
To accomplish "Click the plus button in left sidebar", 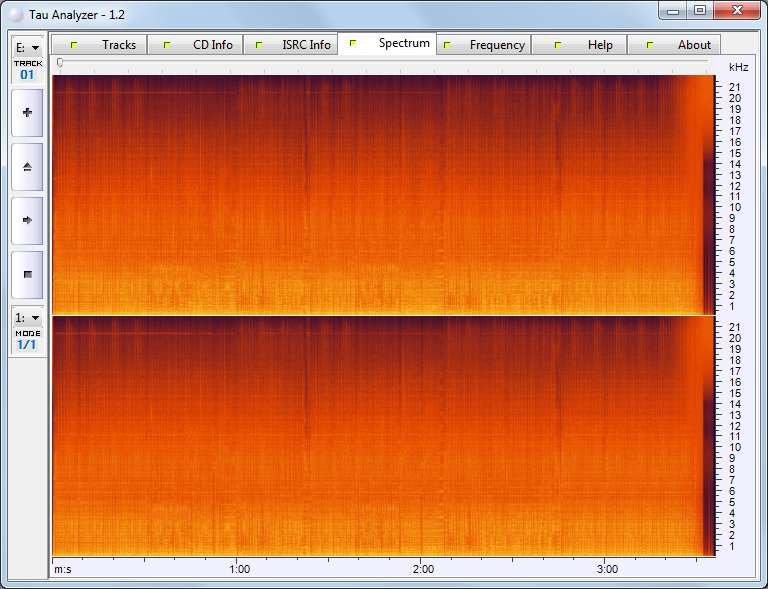I will [x=27, y=113].
